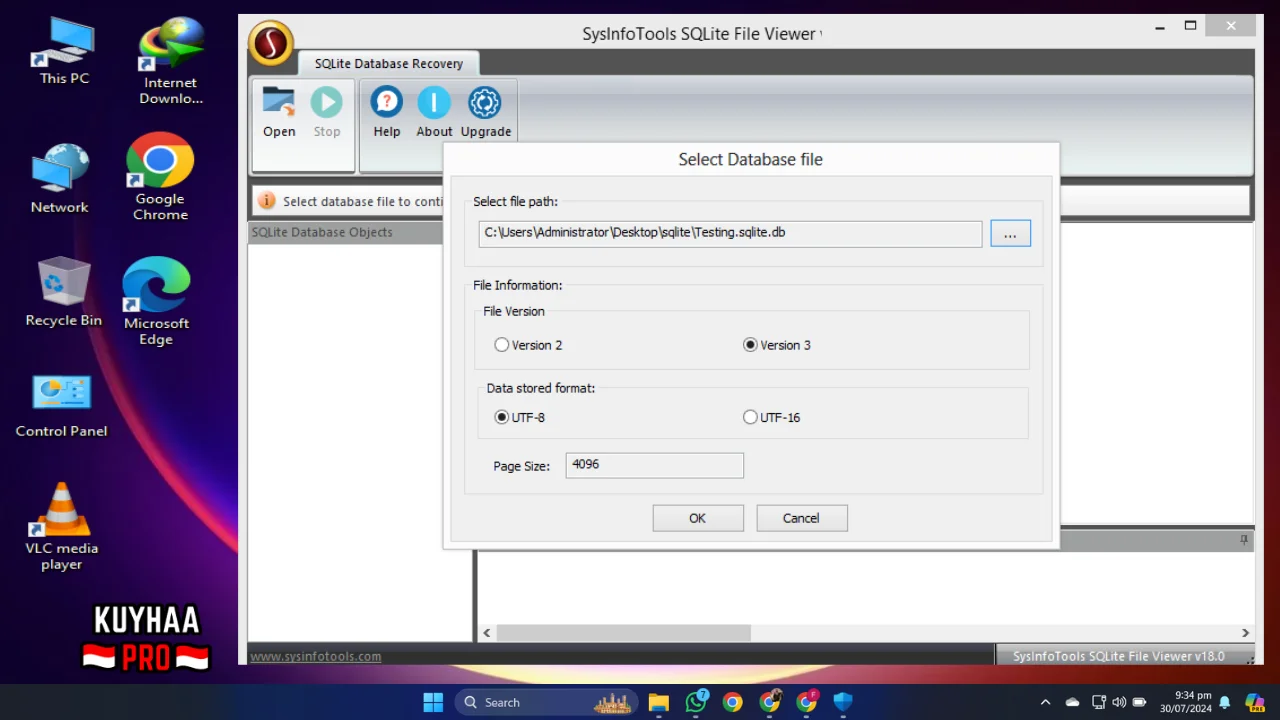Select the Control Panel desktop icon
The height and width of the screenshot is (720, 1280).
click(x=61, y=405)
